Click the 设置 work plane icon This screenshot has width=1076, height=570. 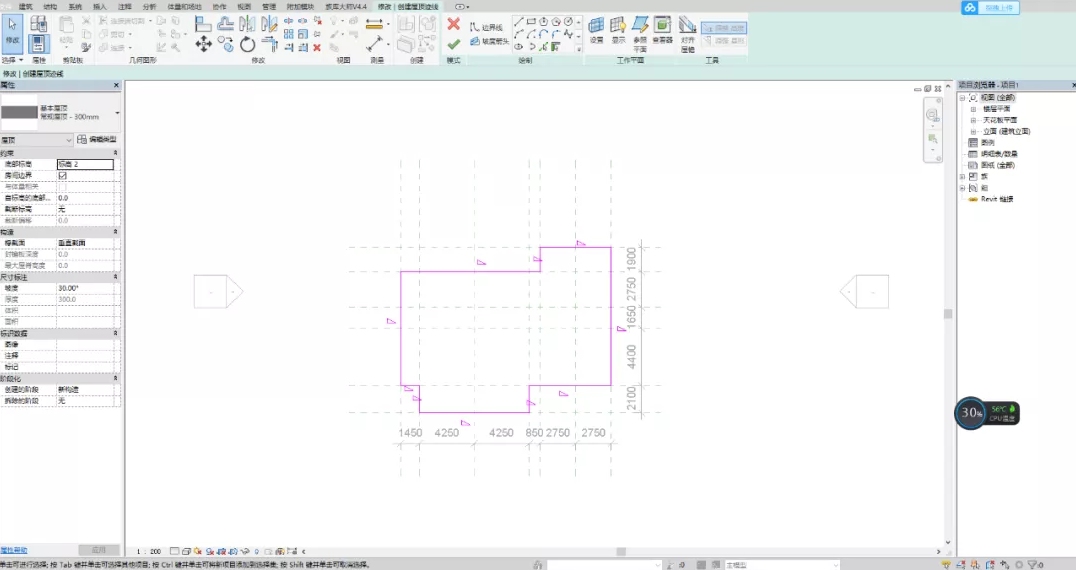coord(596,28)
